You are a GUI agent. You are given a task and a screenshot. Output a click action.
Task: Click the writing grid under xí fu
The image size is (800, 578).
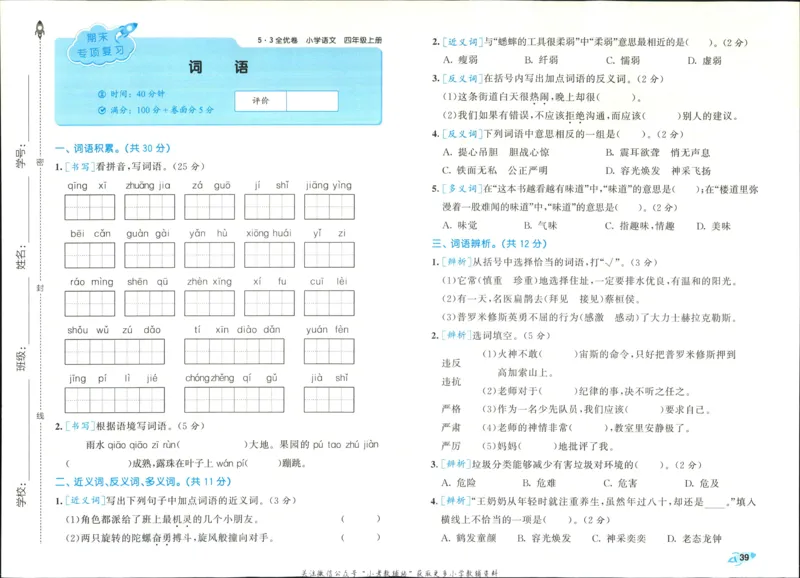coord(269,304)
